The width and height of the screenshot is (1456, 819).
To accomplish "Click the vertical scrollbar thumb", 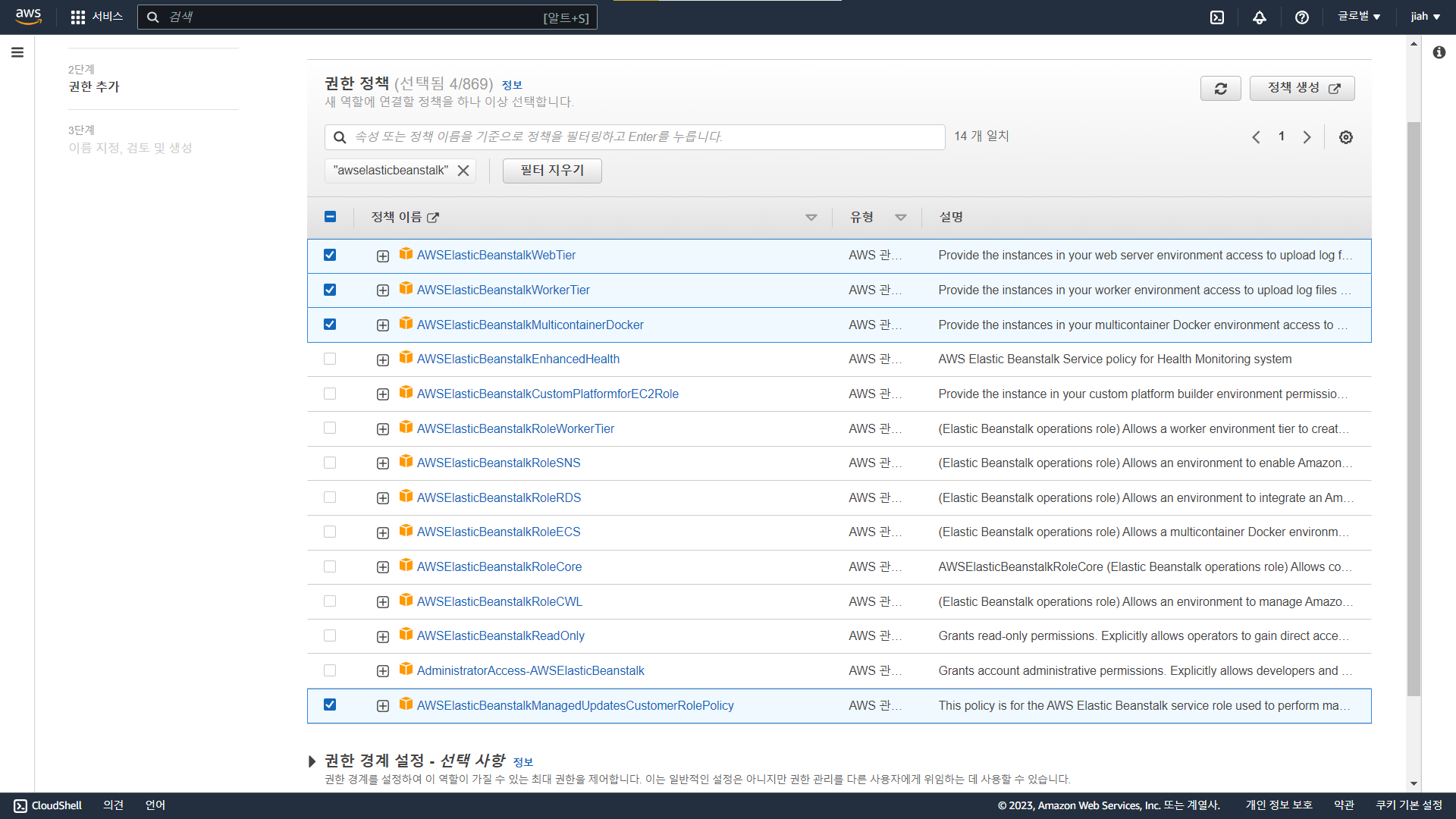I will tap(1414, 409).
